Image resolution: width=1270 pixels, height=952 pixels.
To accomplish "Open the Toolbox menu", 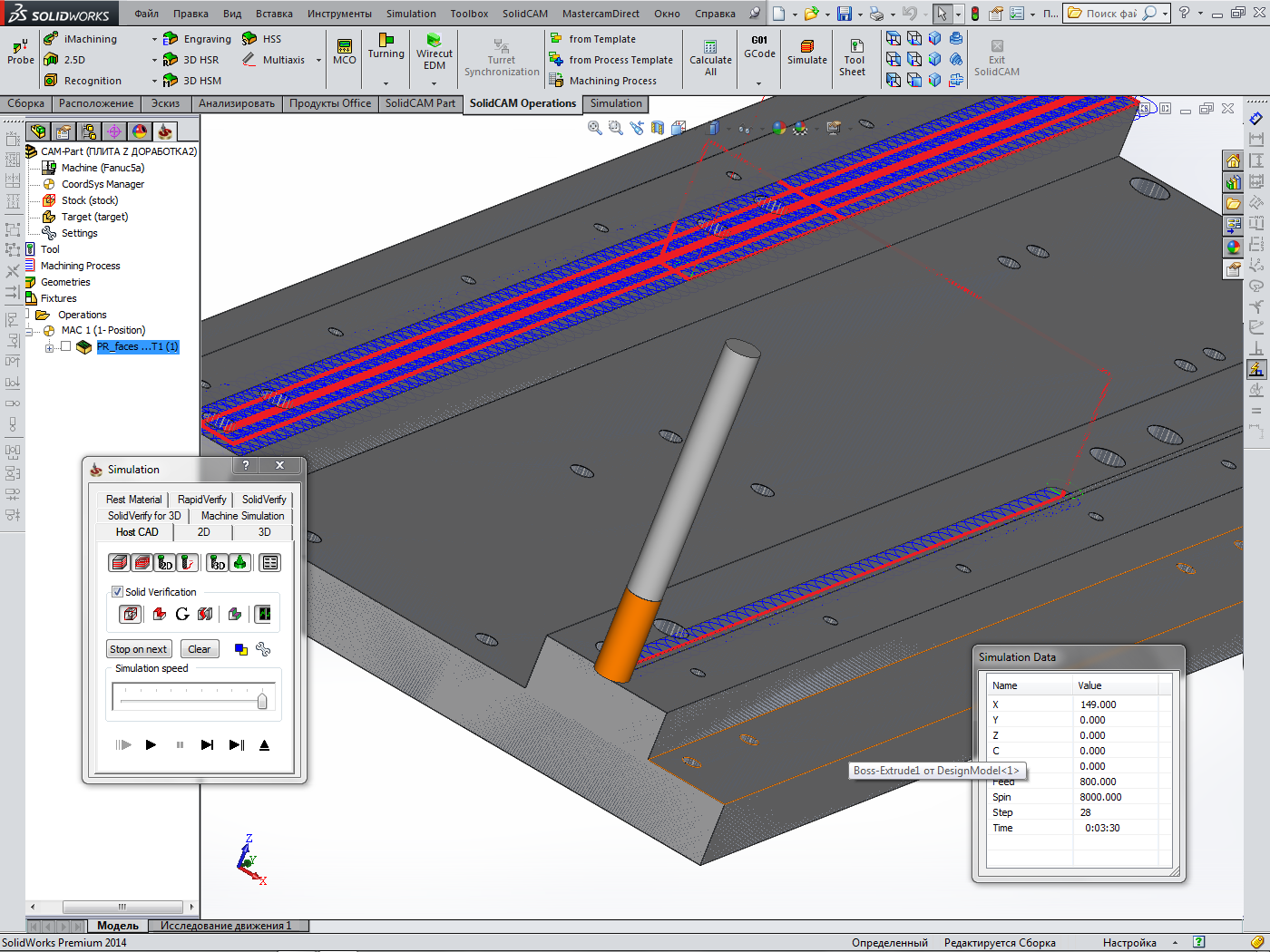I will click(469, 14).
